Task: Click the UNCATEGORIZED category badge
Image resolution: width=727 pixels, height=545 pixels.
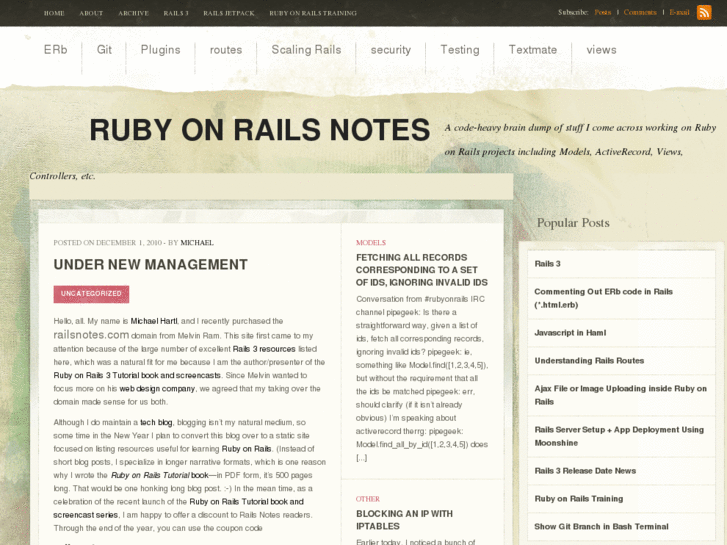Action: pyautogui.click(x=91, y=294)
